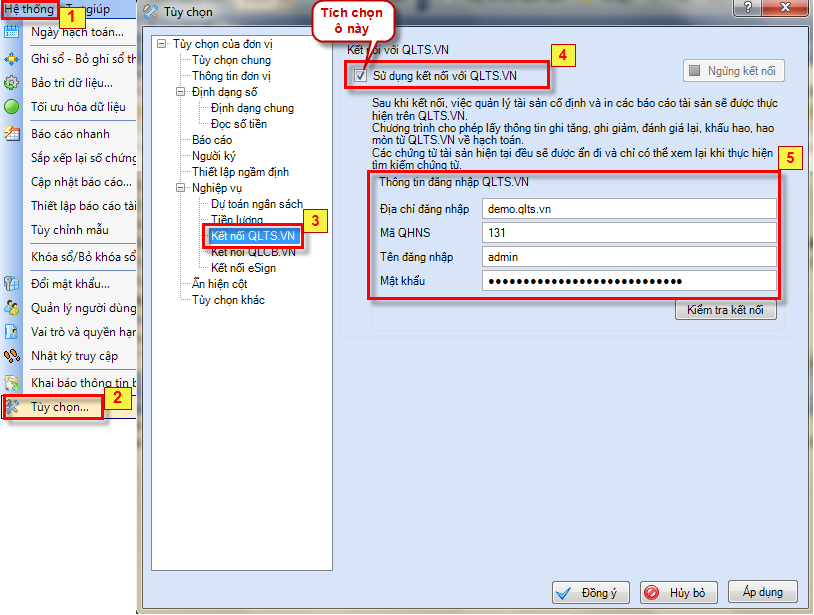
Task: Choose Ngày hạch toán menu entry
Action: coord(77,32)
